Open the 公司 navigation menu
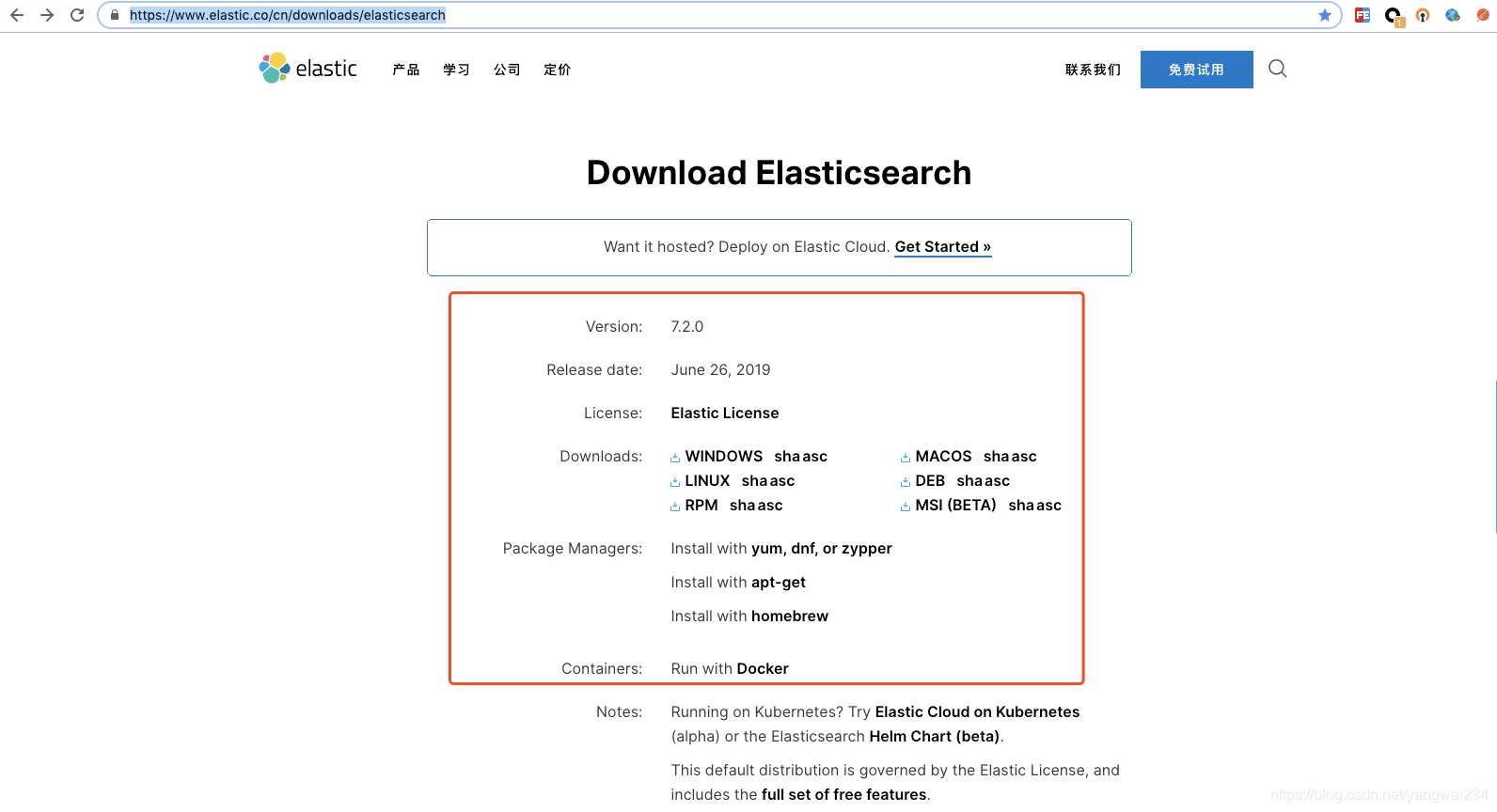Screen dimensions: 1497x812 coord(507,70)
